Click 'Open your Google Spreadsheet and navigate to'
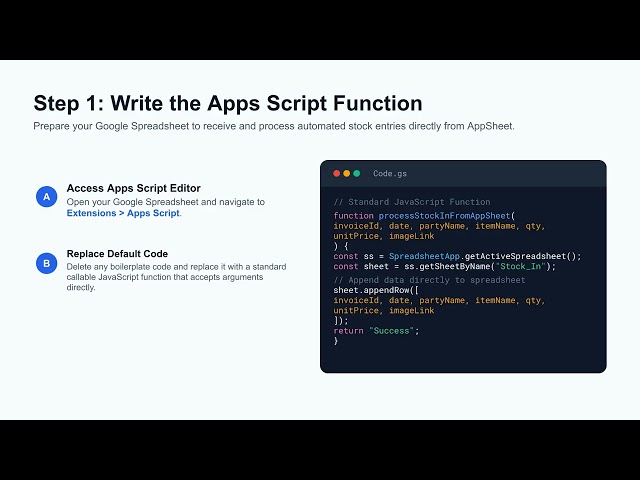Image resolution: width=640 pixels, height=480 pixels. coord(166,202)
